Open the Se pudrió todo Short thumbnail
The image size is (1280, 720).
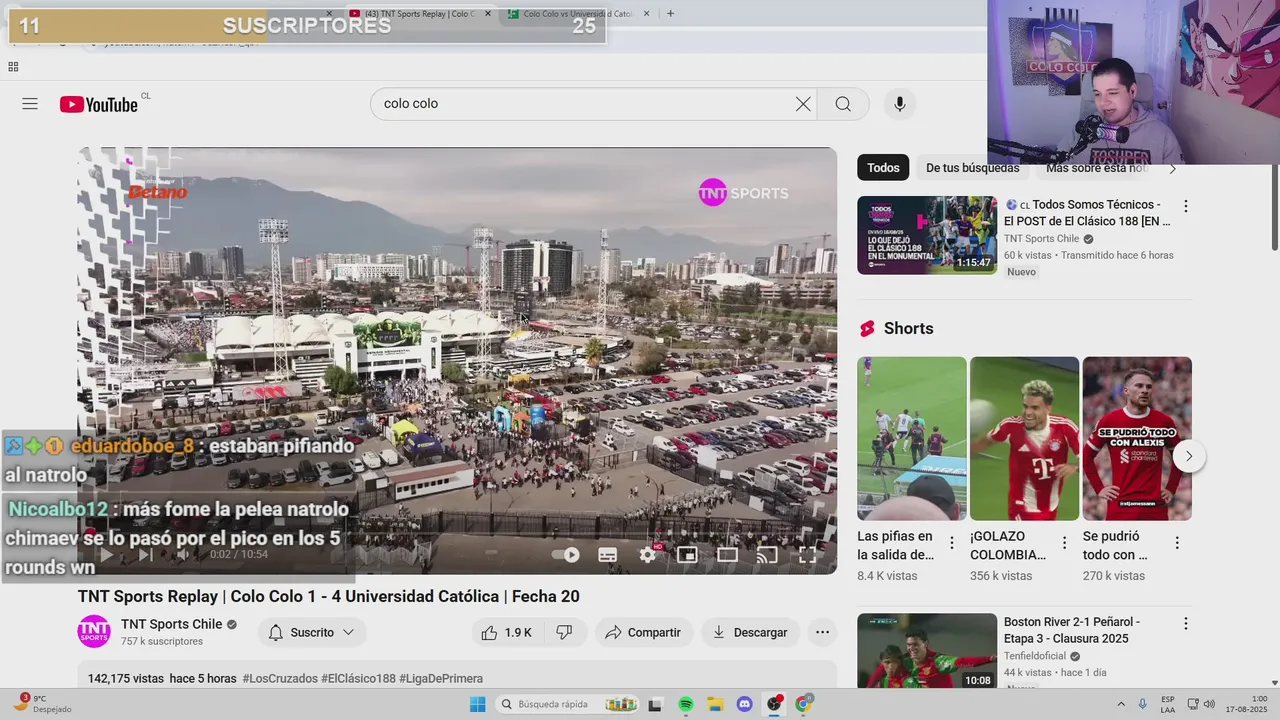coord(1137,438)
